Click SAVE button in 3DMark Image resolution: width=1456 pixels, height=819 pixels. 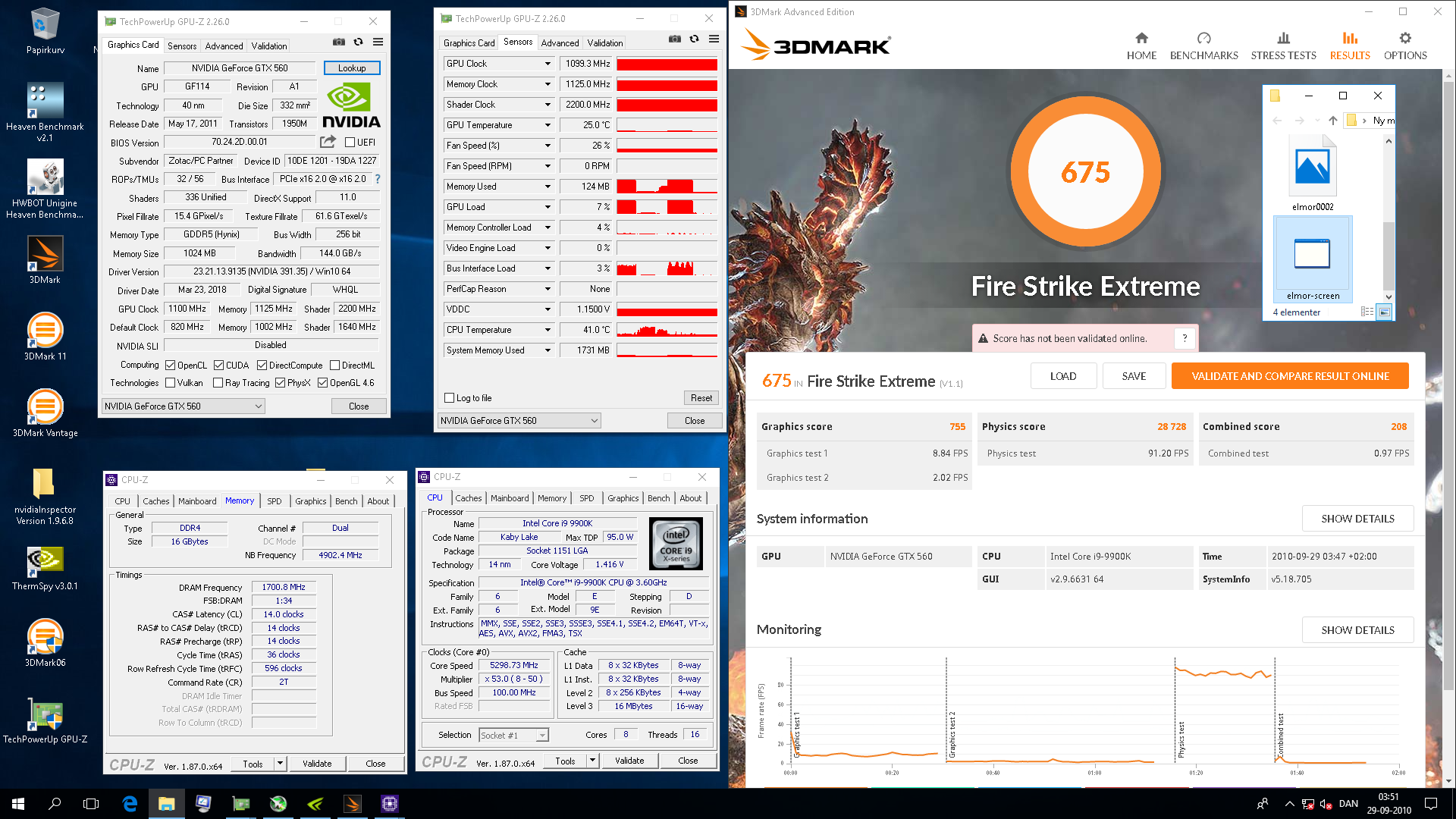(x=1134, y=376)
